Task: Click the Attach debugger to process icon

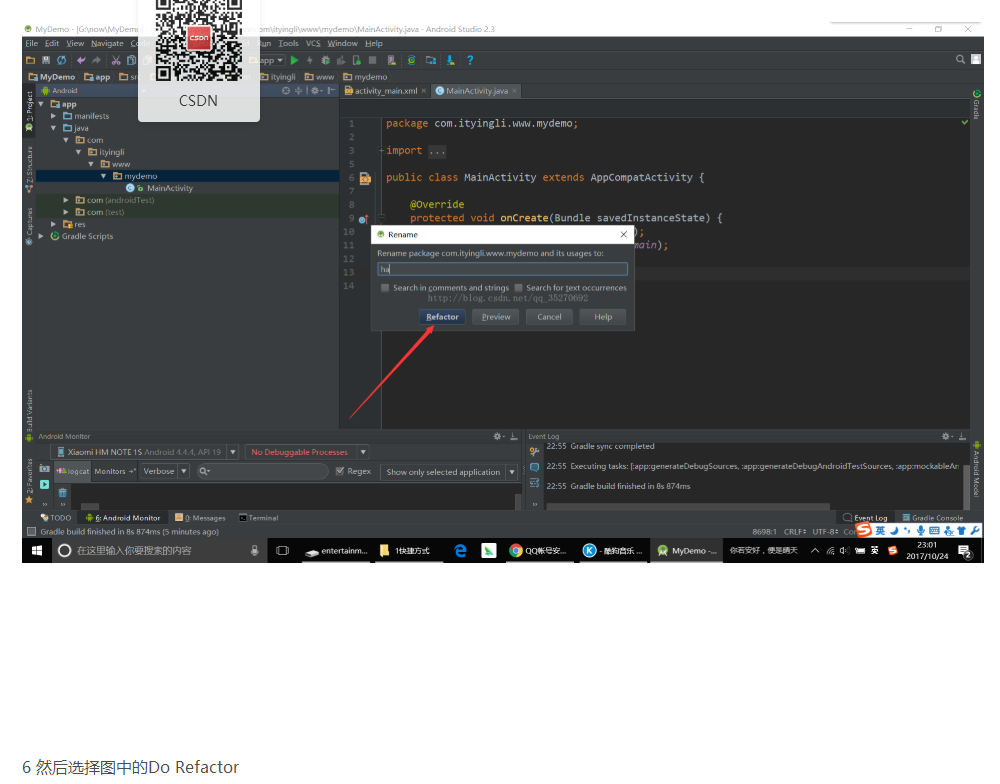Action: pos(357,60)
